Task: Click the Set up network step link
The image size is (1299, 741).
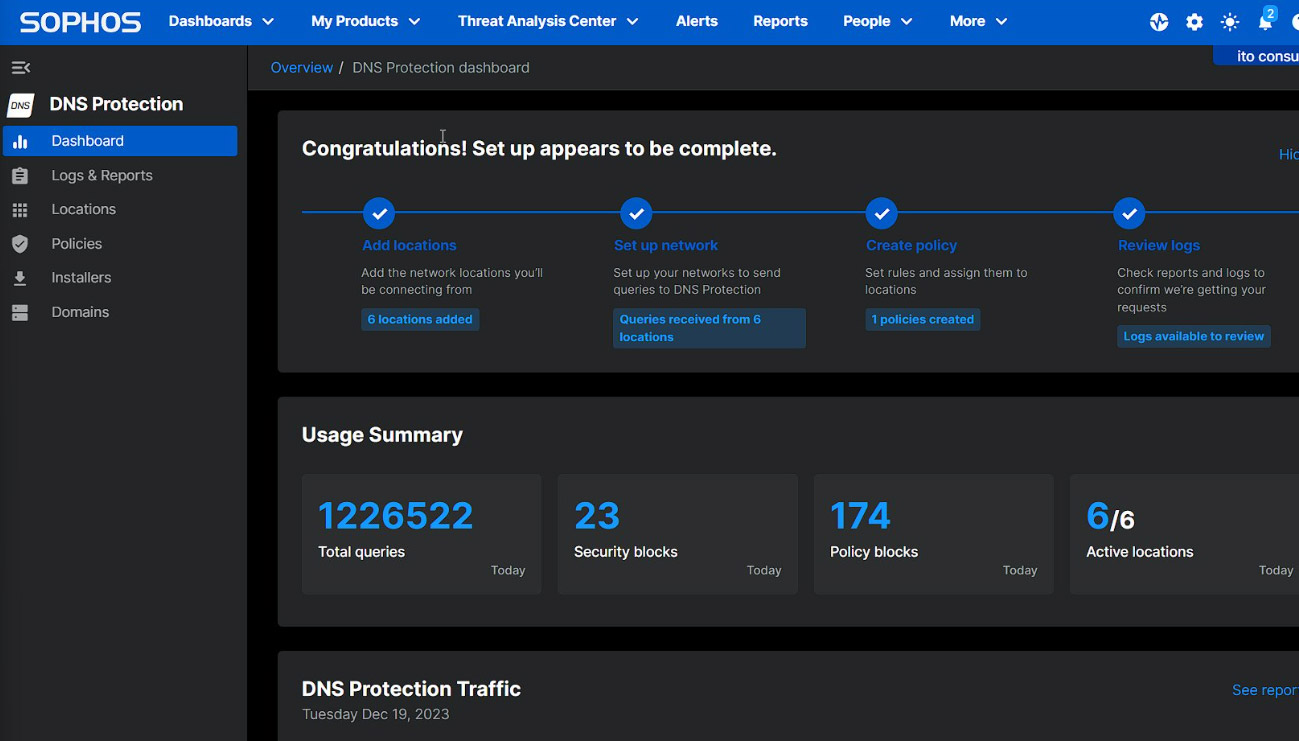Action: click(x=666, y=245)
